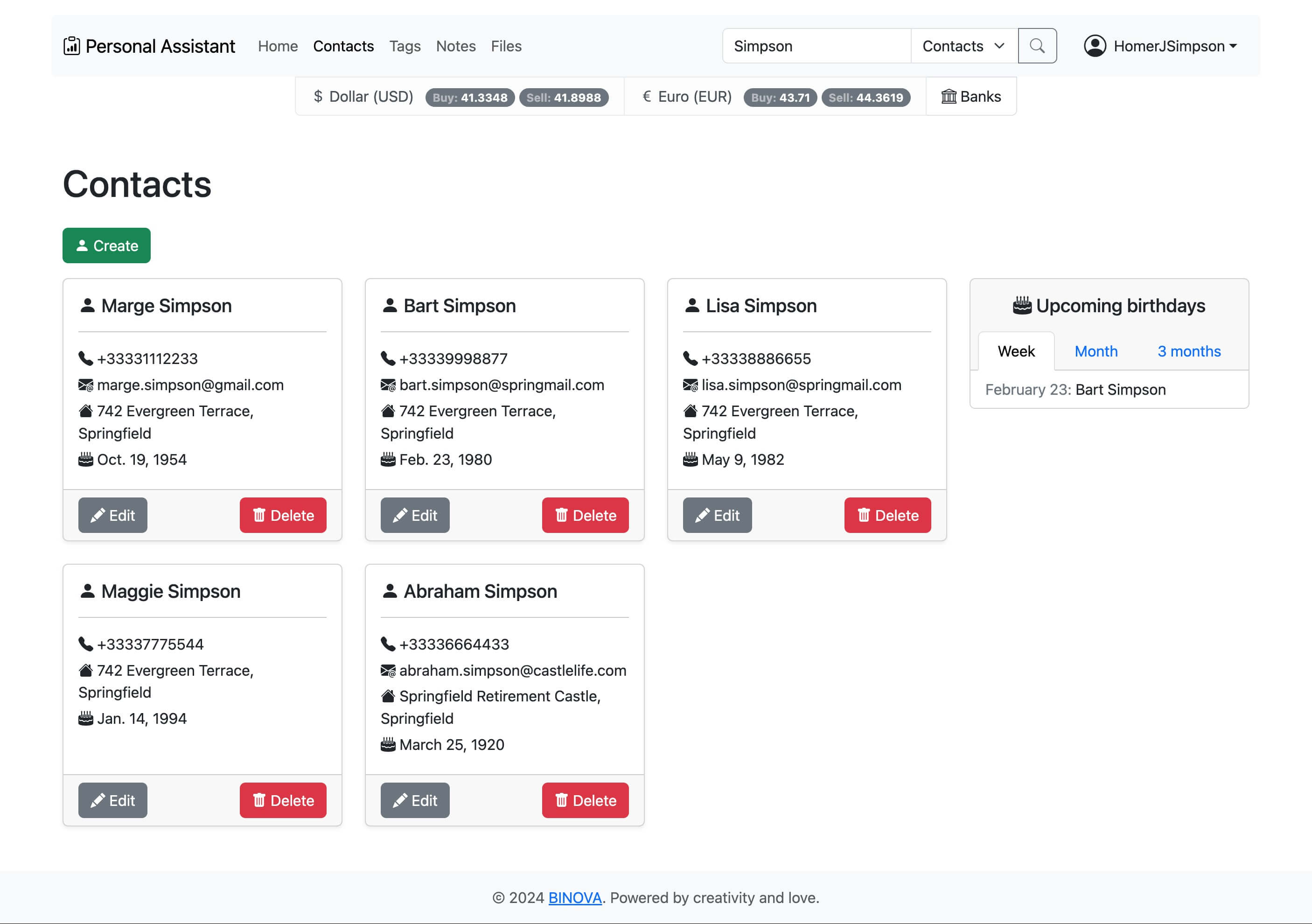Open Contacts in the navigation bar
This screenshot has height=924, width=1312.
pyautogui.click(x=343, y=46)
